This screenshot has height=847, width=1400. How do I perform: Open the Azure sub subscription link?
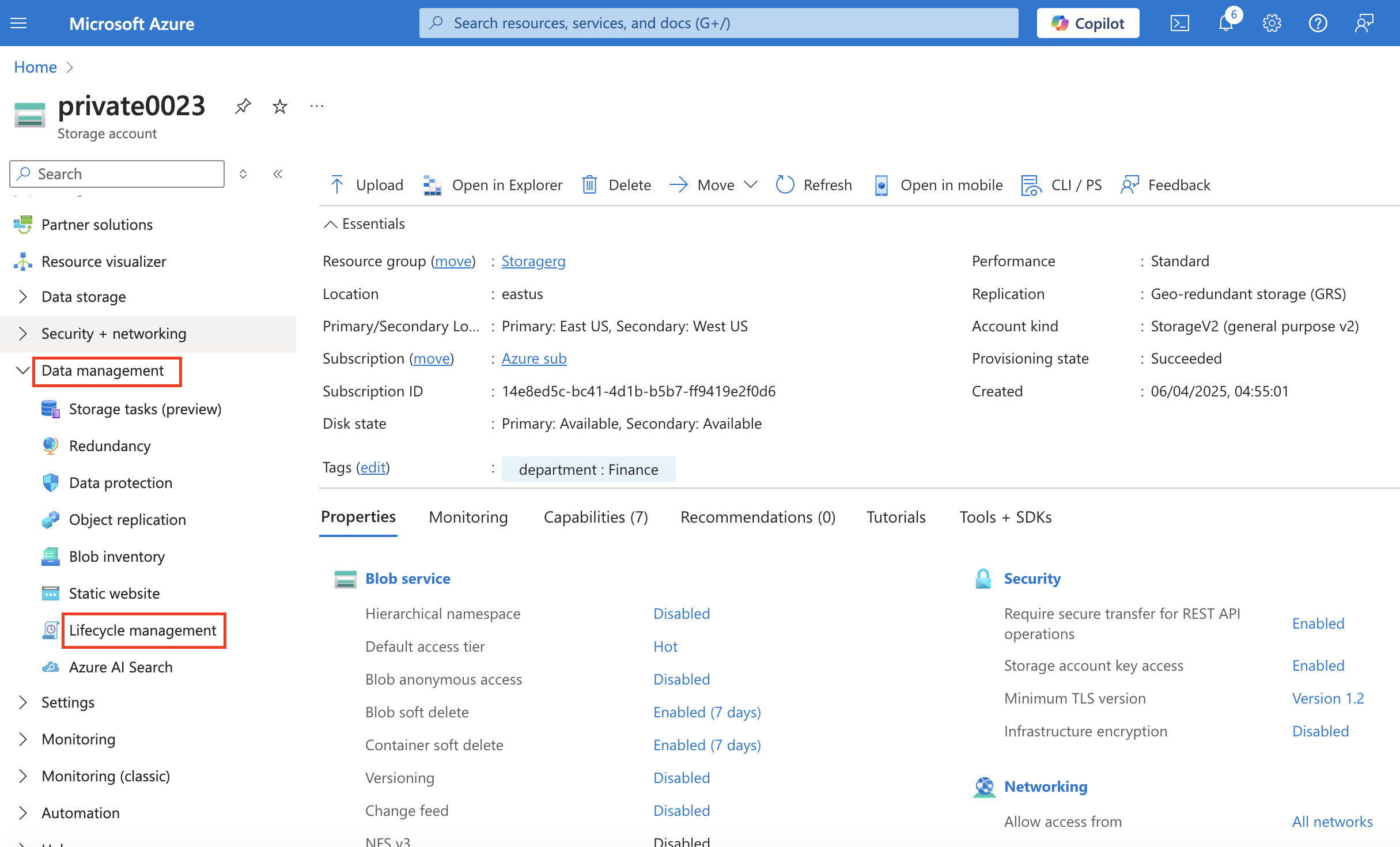(x=534, y=358)
